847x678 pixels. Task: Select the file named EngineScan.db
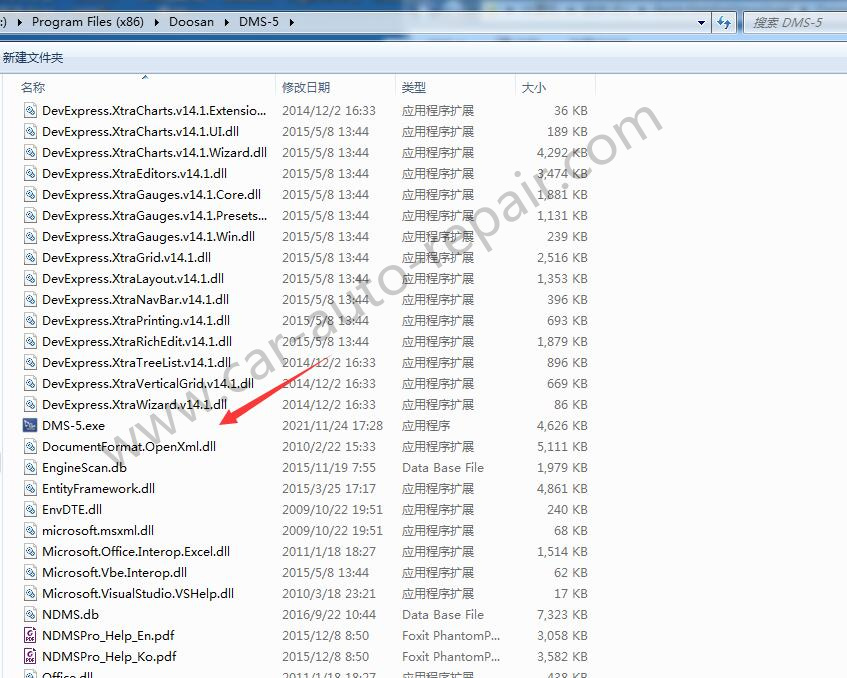point(84,468)
